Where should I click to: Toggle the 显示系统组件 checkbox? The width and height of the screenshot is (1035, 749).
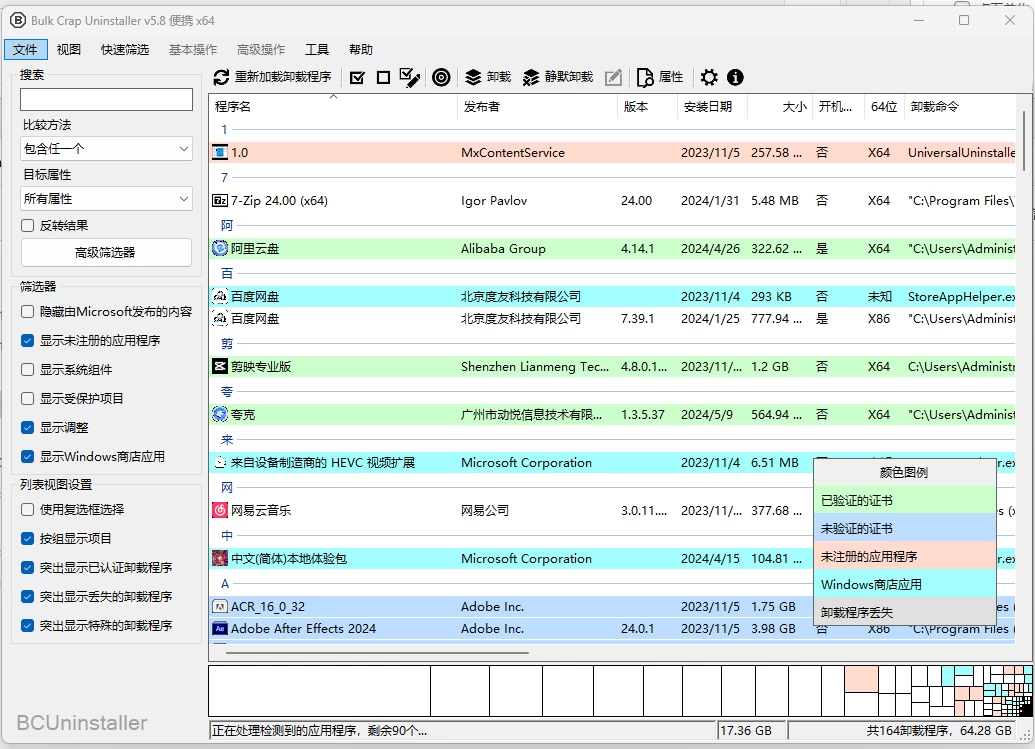pos(28,370)
